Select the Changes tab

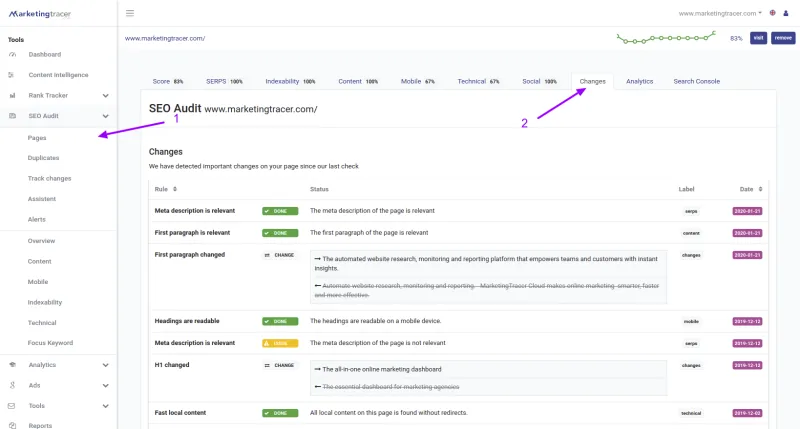coord(592,81)
